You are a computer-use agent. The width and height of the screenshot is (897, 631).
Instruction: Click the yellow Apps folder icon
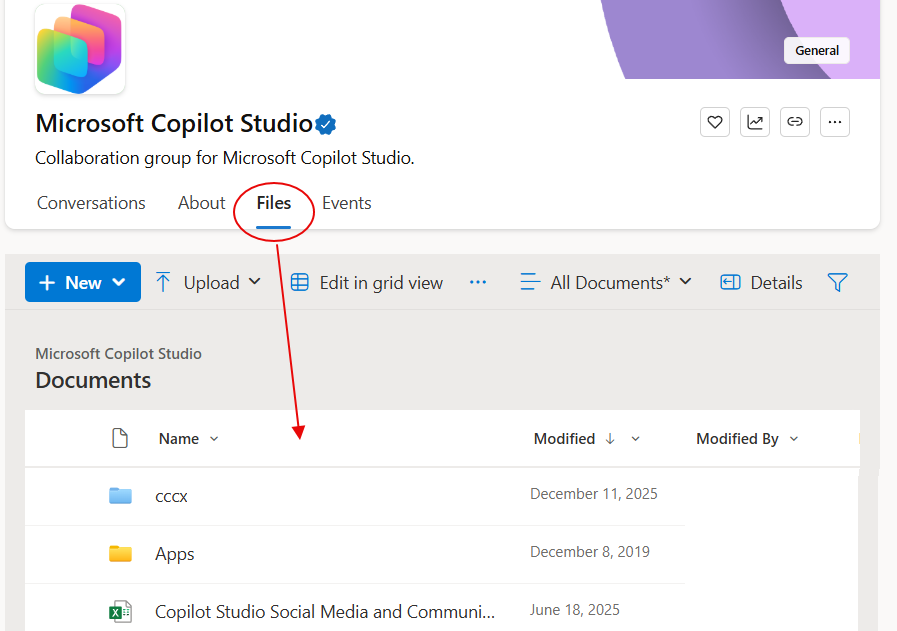click(120, 553)
